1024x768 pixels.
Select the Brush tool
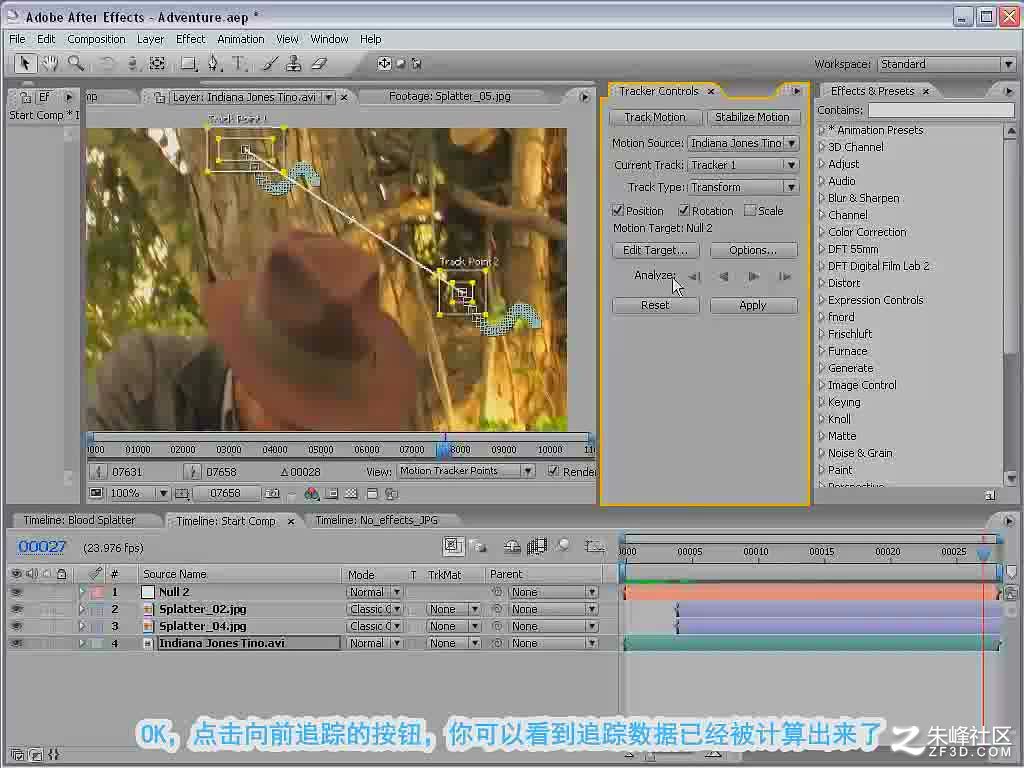point(270,64)
